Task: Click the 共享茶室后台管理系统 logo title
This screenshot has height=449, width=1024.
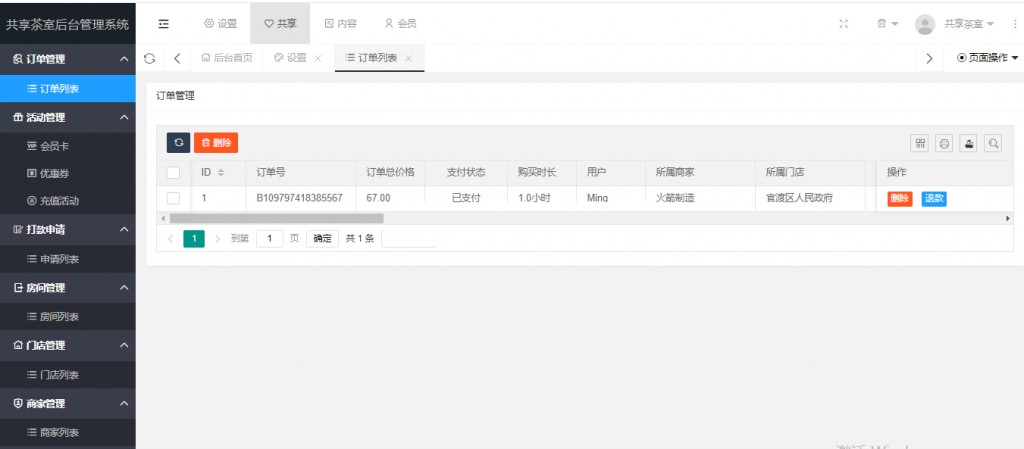Action: pyautogui.click(x=68, y=25)
